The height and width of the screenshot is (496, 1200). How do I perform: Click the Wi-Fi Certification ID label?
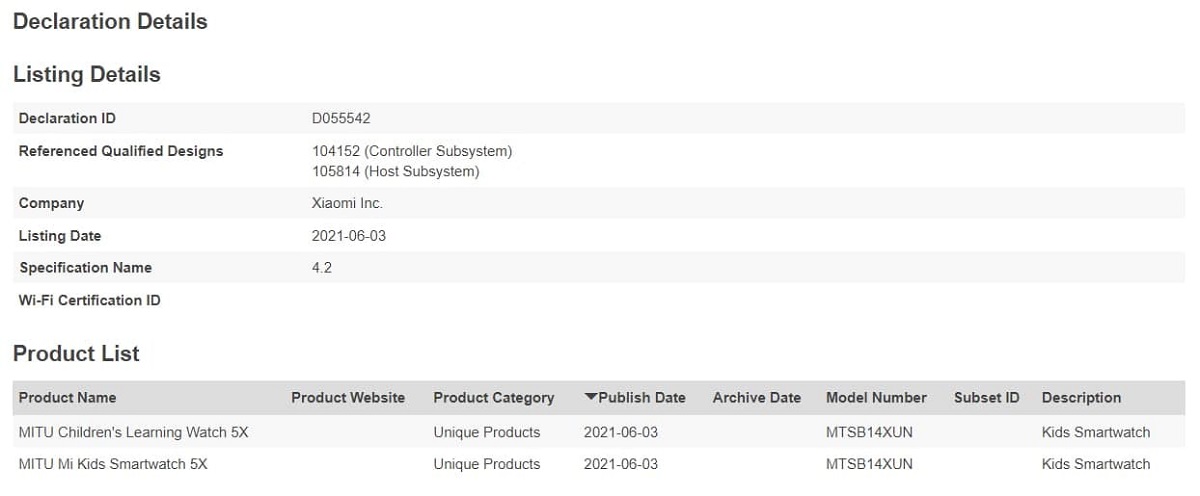click(90, 300)
